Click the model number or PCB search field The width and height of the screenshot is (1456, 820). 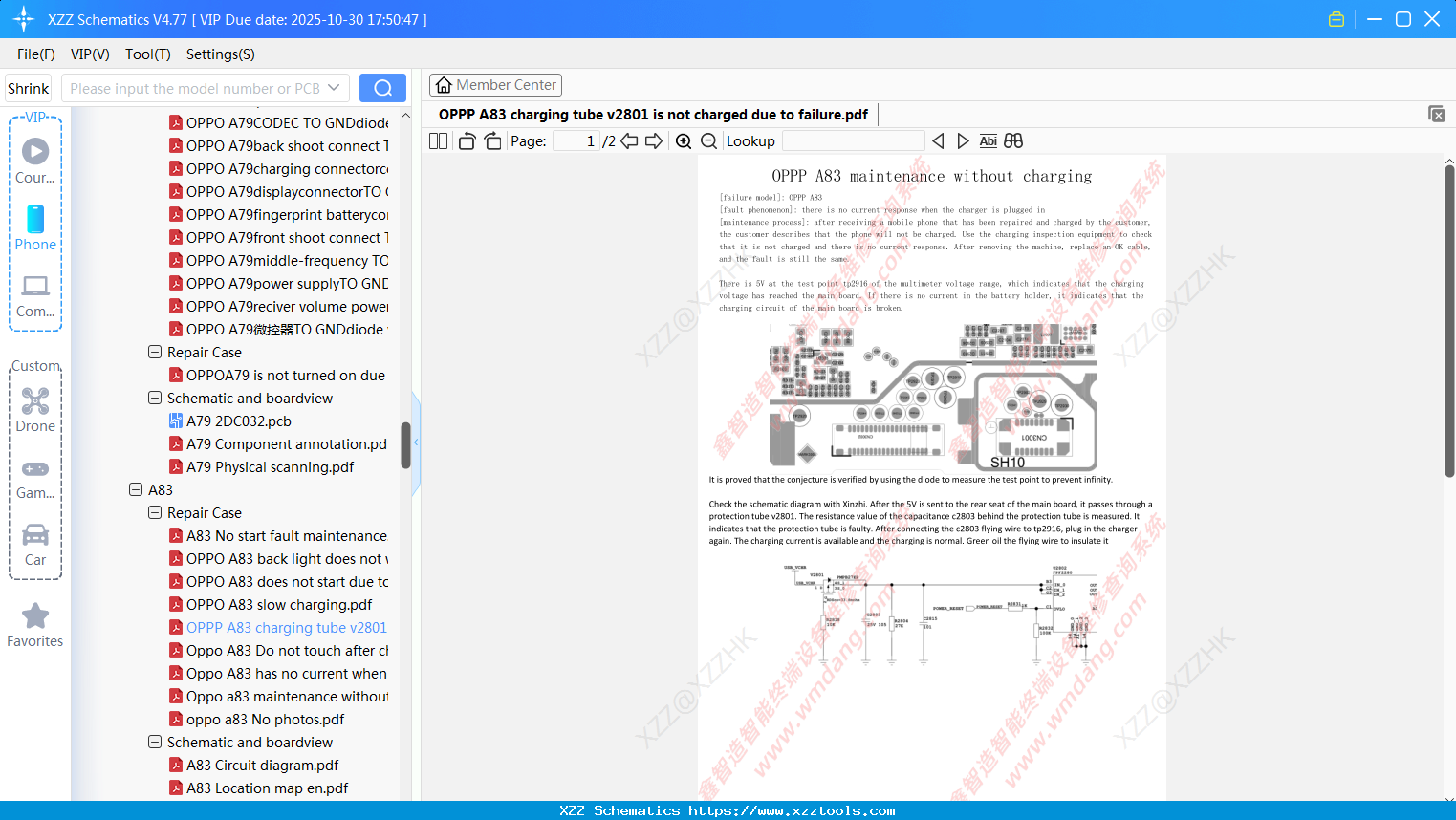[x=195, y=88]
